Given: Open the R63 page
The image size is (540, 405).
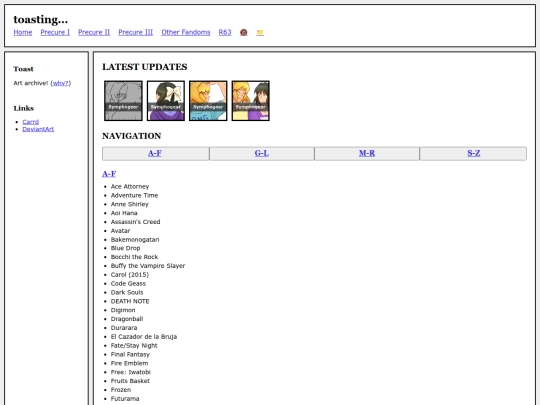Looking at the screenshot, I should click(225, 32).
